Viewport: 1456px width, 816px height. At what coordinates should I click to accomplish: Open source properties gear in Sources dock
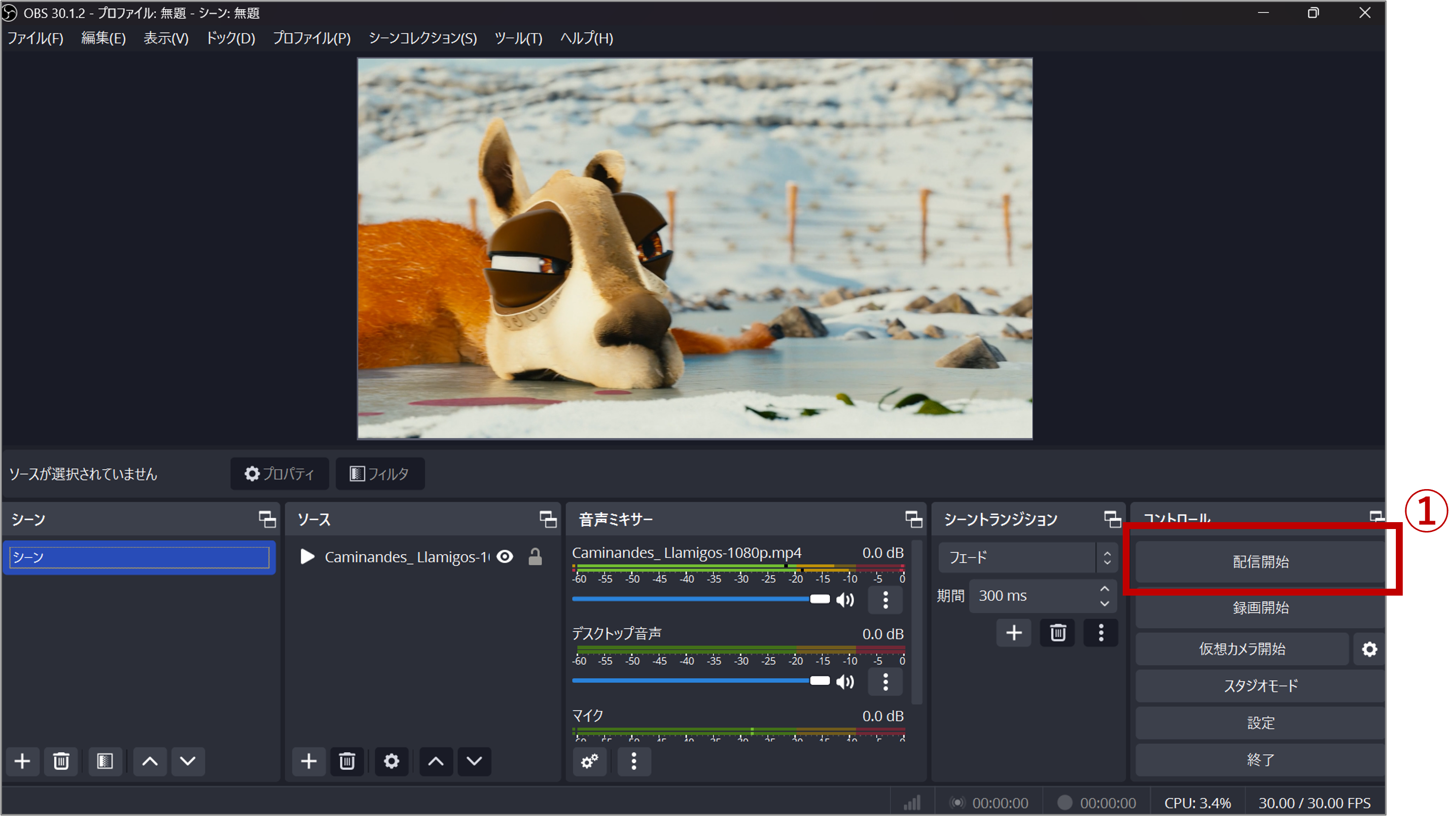click(391, 761)
